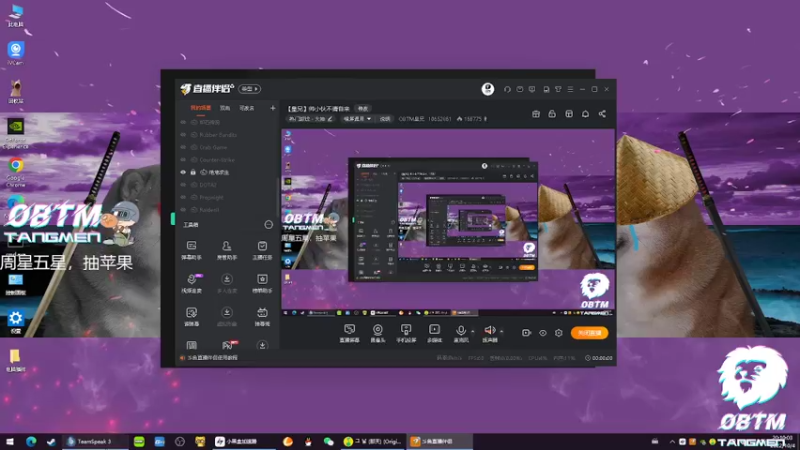800x450 pixels.
Task: Click the stream timer 00:00:00
Action: 599,358
